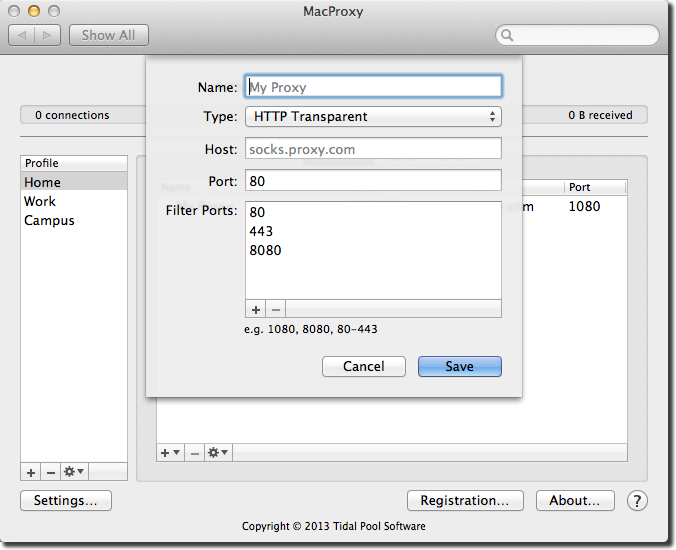Viewport: 676px width, 550px height.
Task: Focus the Name field in dialog
Action: point(373,87)
